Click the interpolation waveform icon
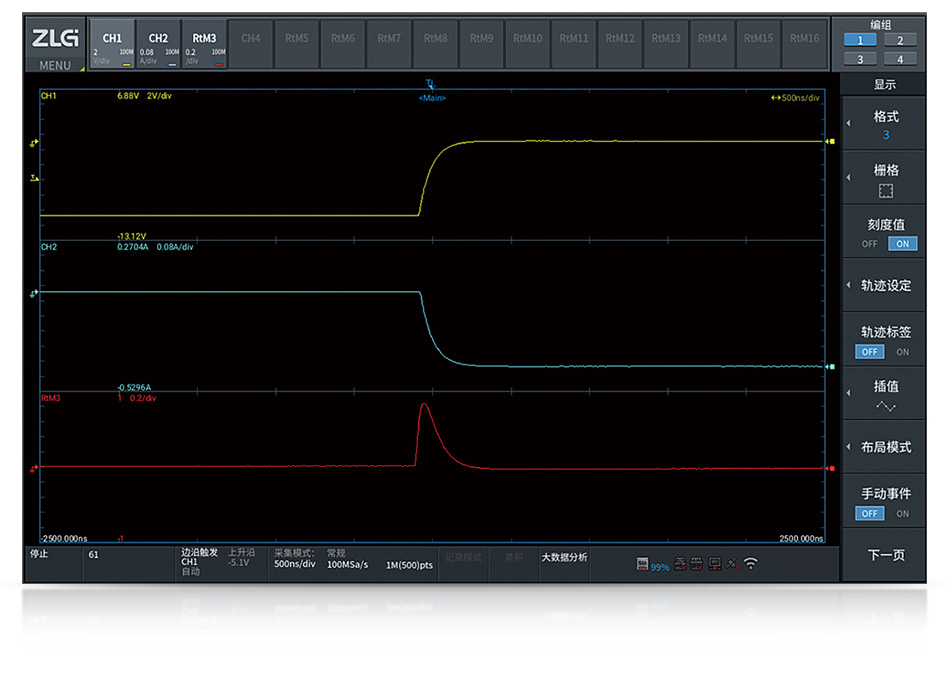 886,406
